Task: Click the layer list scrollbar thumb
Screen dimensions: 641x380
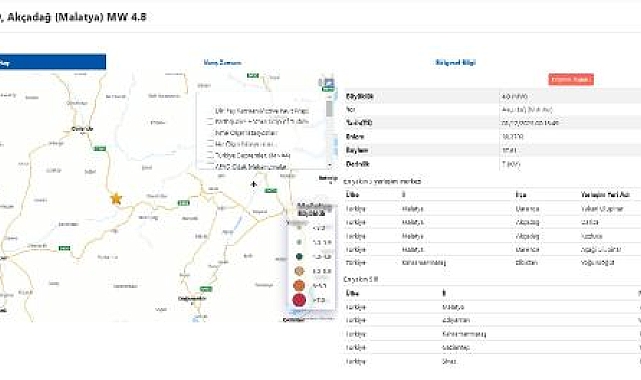Action: (x=329, y=109)
